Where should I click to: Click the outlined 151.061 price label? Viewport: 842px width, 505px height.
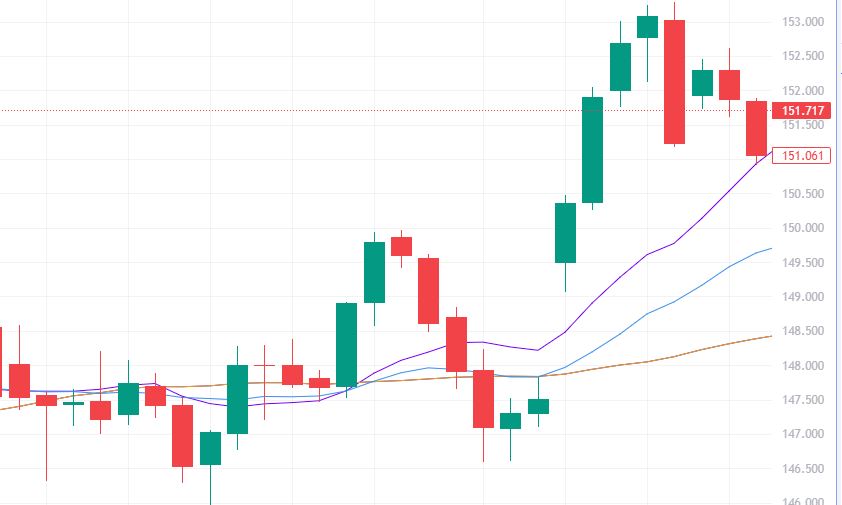pos(803,155)
